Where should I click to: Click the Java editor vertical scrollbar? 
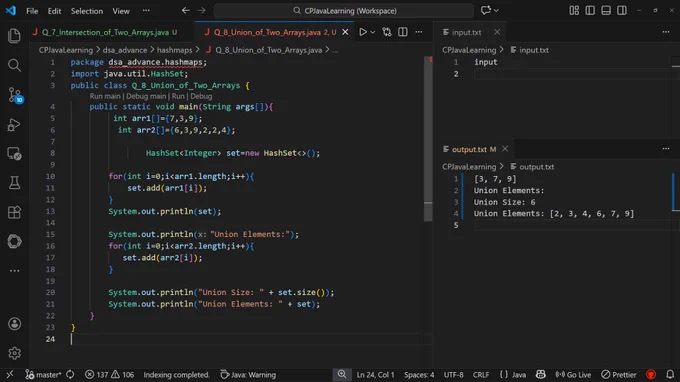428,139
